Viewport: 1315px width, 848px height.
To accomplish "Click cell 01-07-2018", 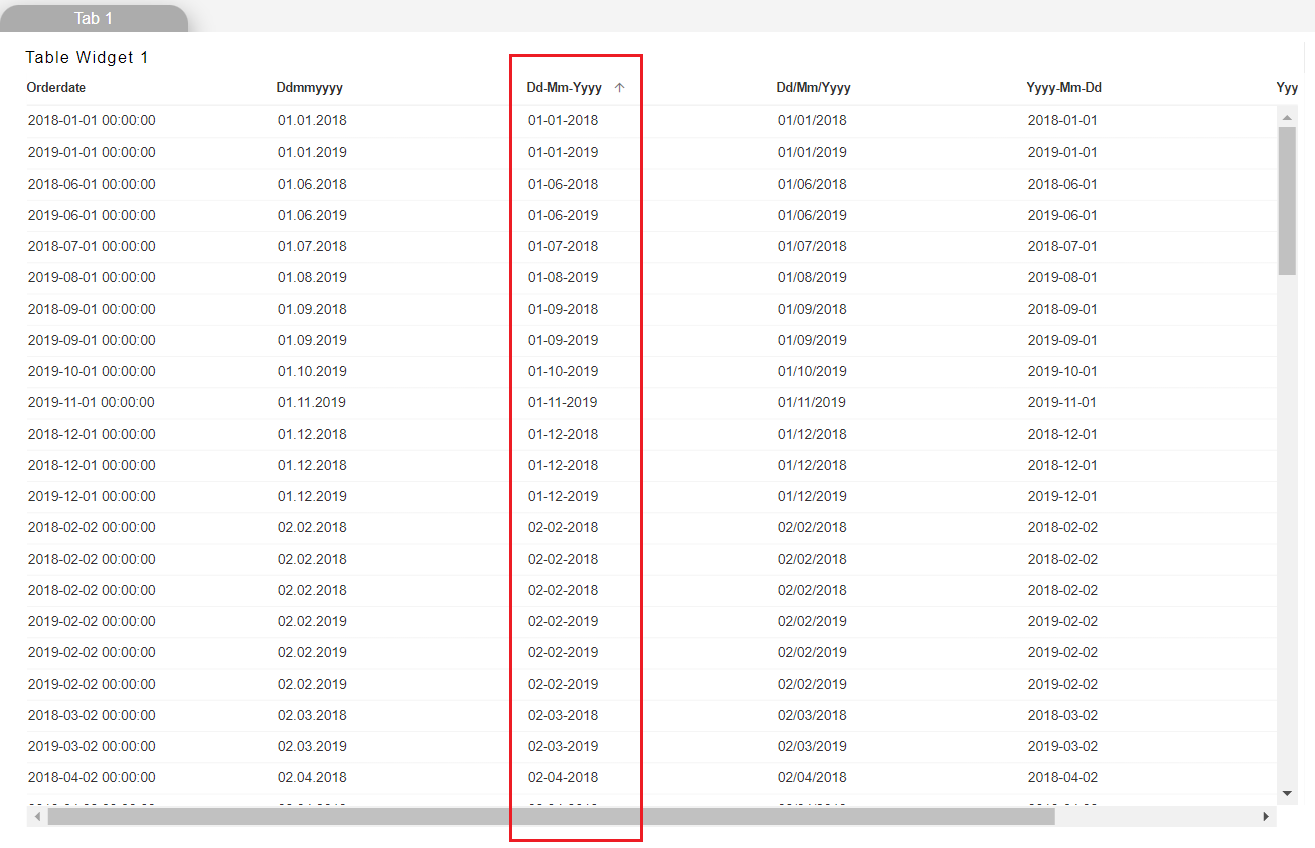I will (x=563, y=247).
